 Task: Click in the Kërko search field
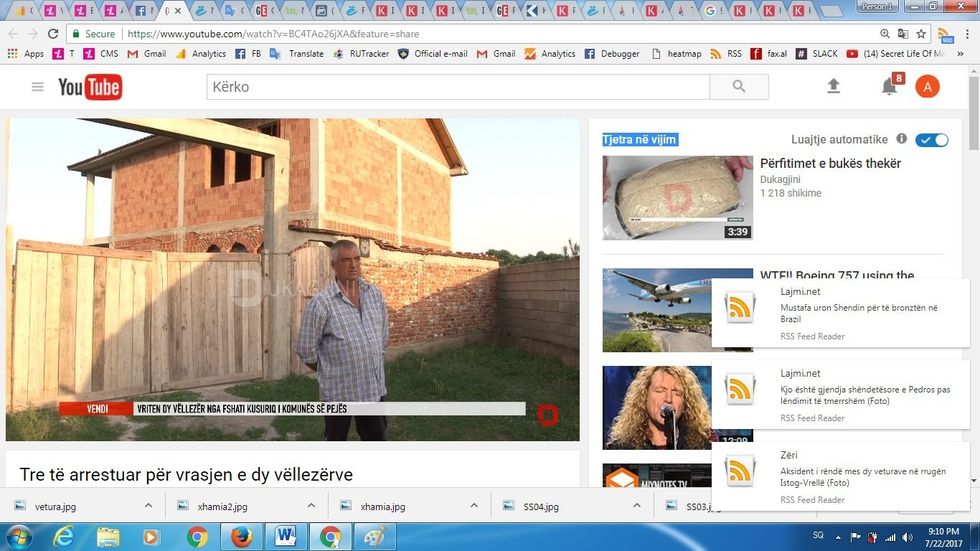(x=458, y=87)
